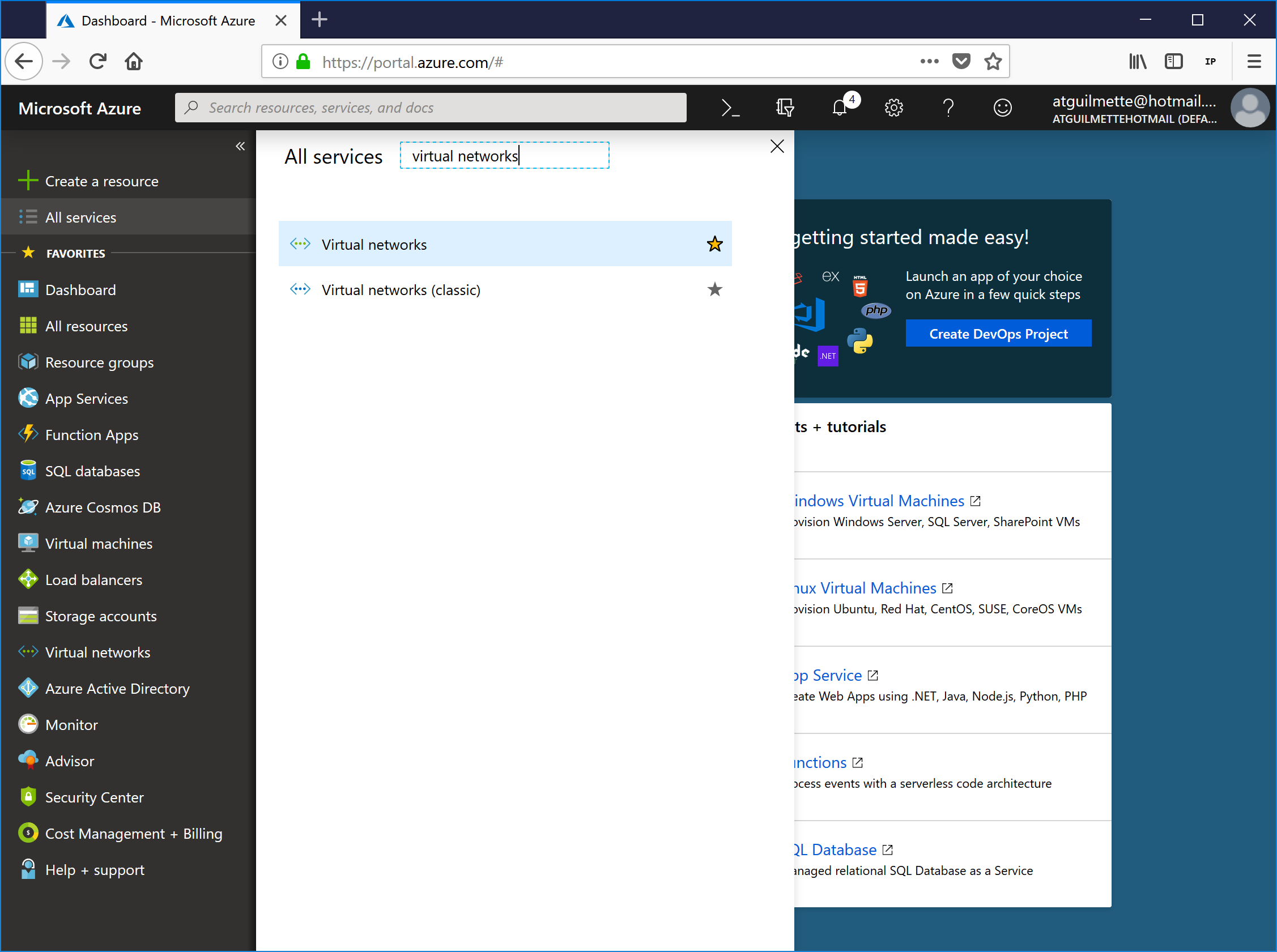Send feedback via smiley icon
Viewport: 1277px width, 952px height.
click(1003, 108)
